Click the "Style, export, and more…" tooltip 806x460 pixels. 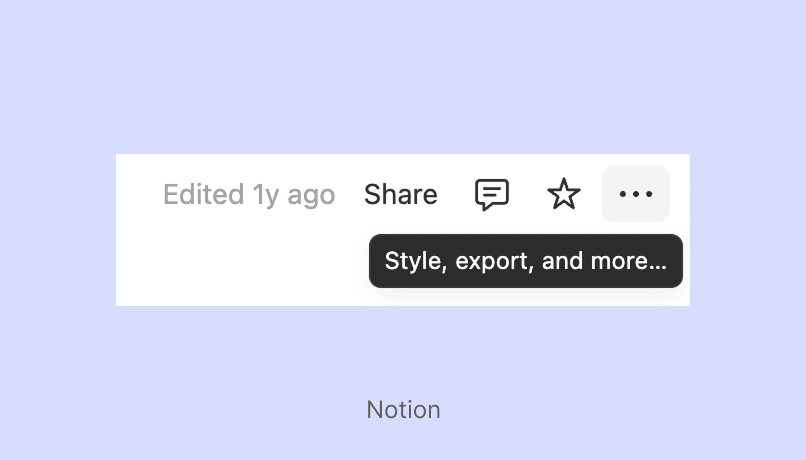pos(525,261)
